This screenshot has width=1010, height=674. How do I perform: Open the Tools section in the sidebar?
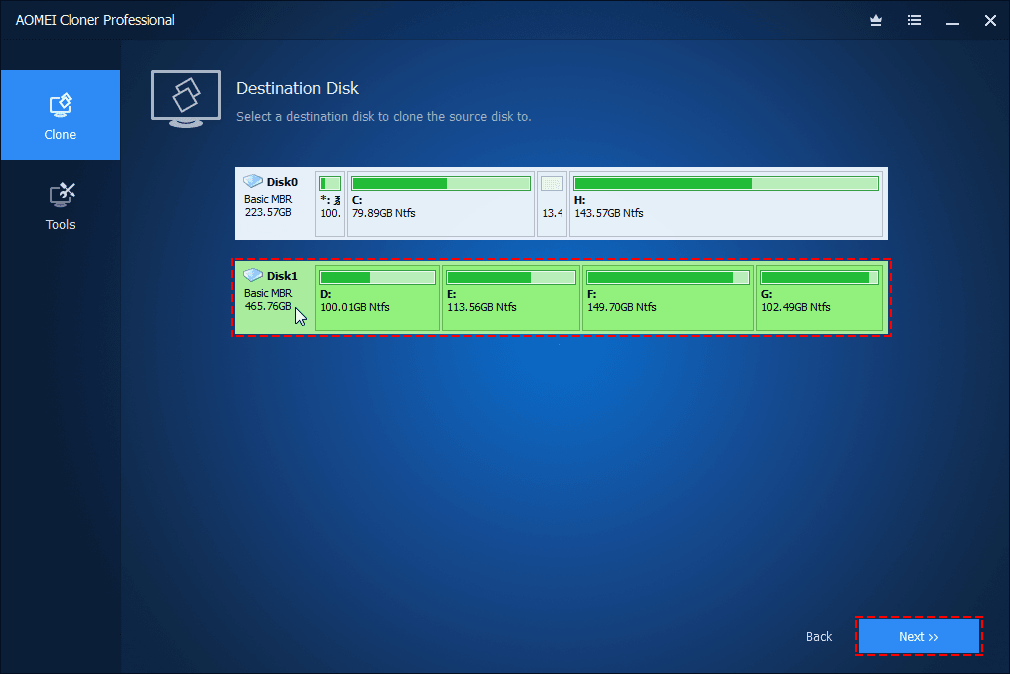click(x=60, y=206)
